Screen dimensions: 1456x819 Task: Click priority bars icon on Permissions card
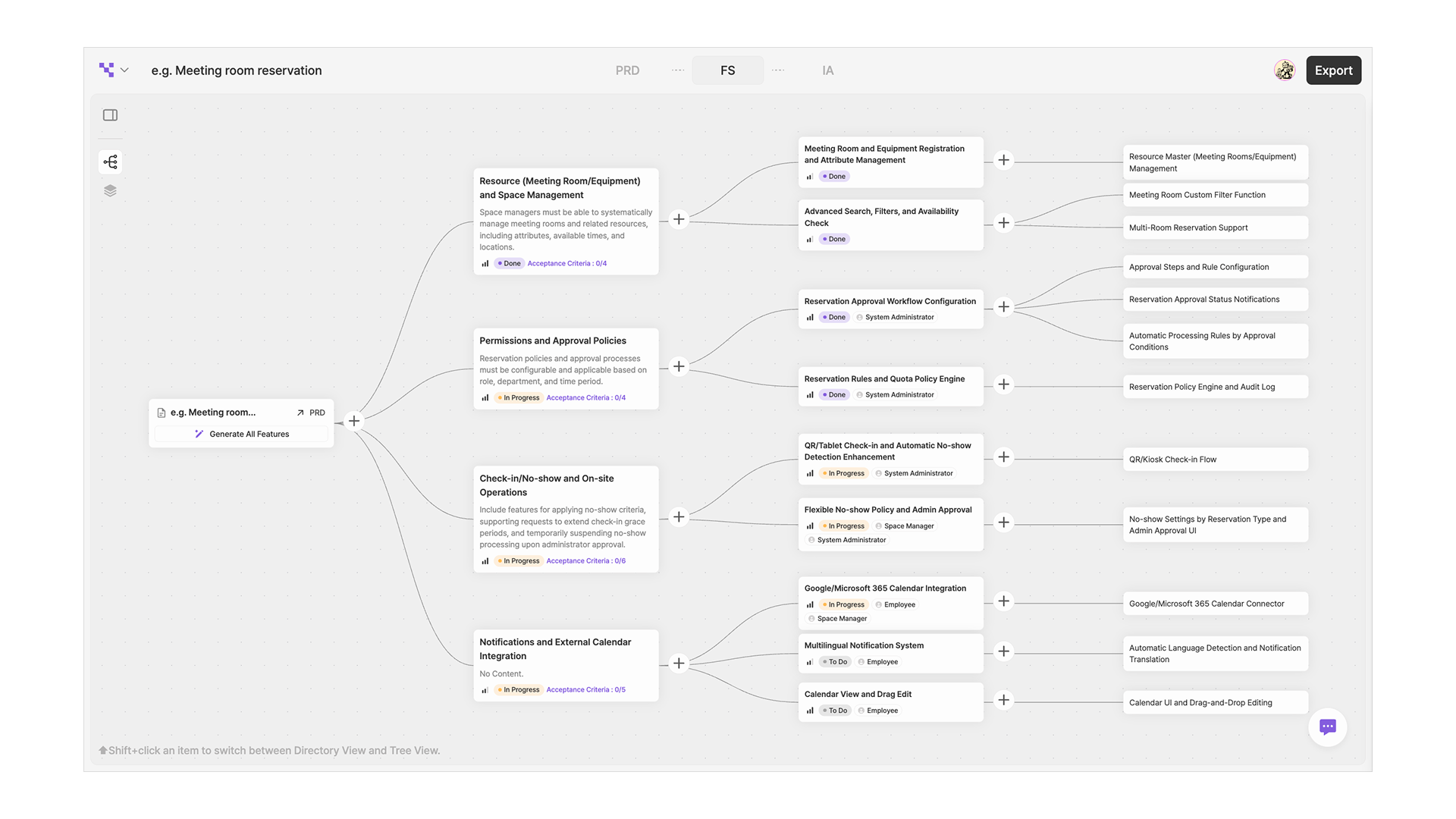485,397
